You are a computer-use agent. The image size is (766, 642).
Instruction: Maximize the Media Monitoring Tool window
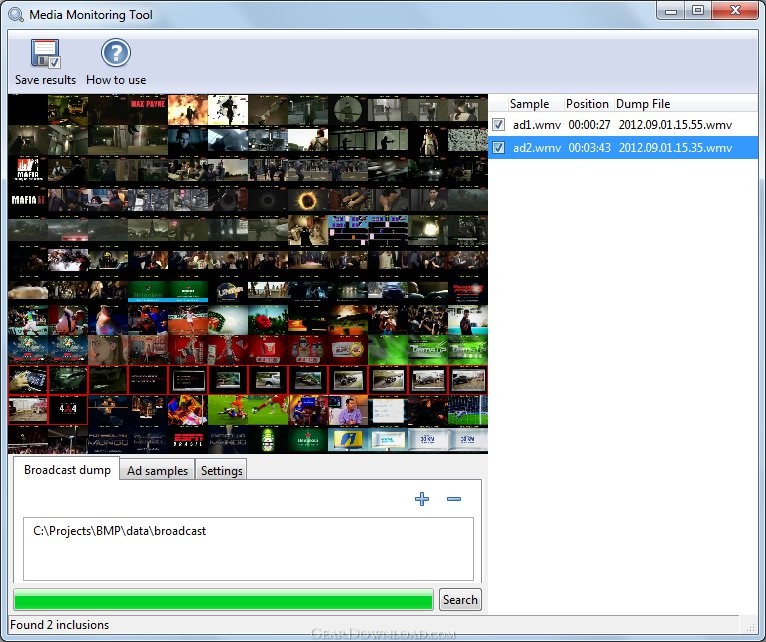pyautogui.click(x=698, y=11)
